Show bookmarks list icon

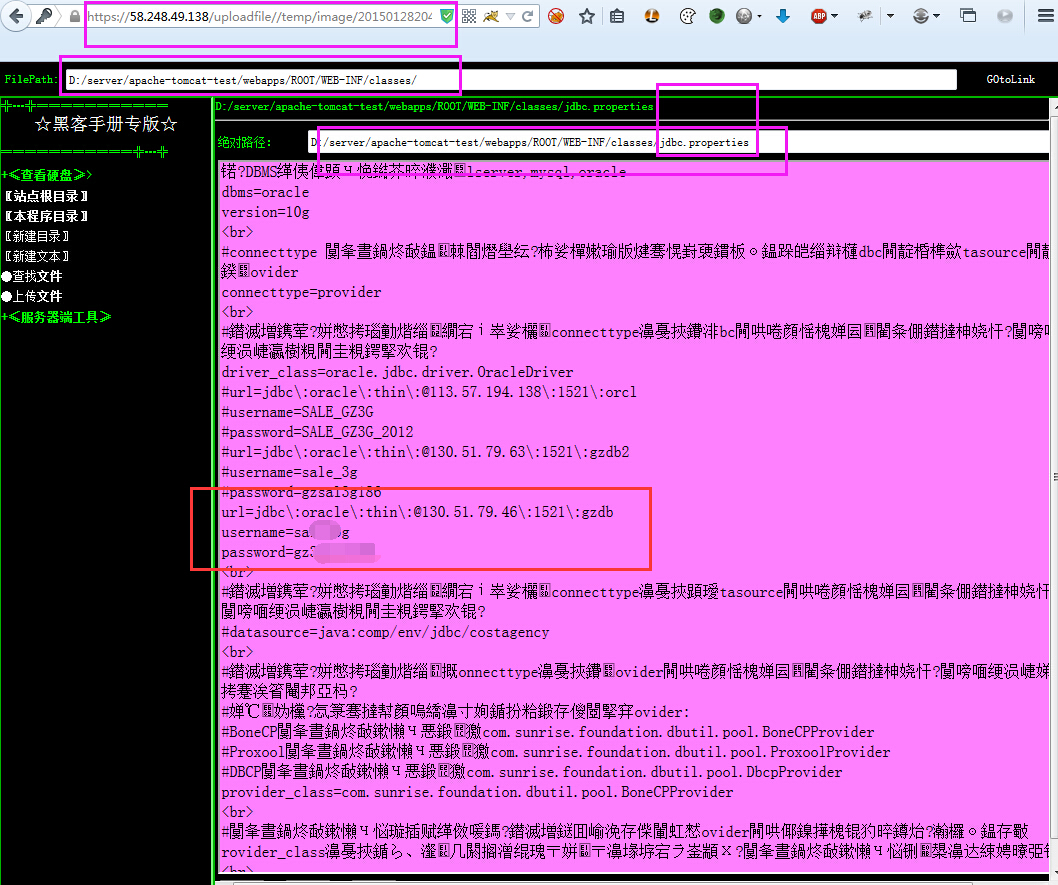click(617, 16)
